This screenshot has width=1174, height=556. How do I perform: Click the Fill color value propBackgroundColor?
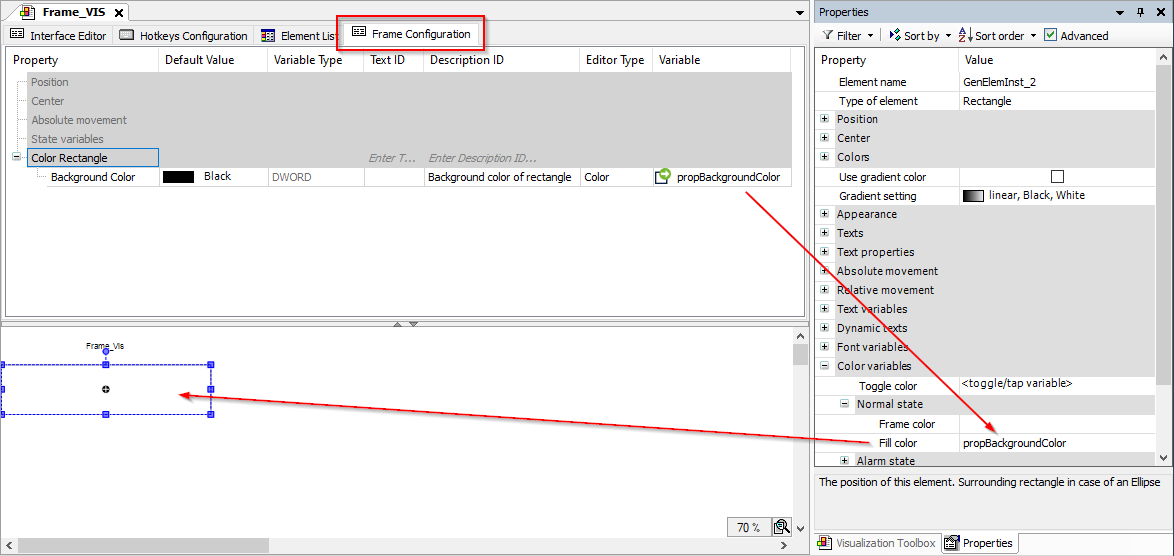tap(1015, 443)
